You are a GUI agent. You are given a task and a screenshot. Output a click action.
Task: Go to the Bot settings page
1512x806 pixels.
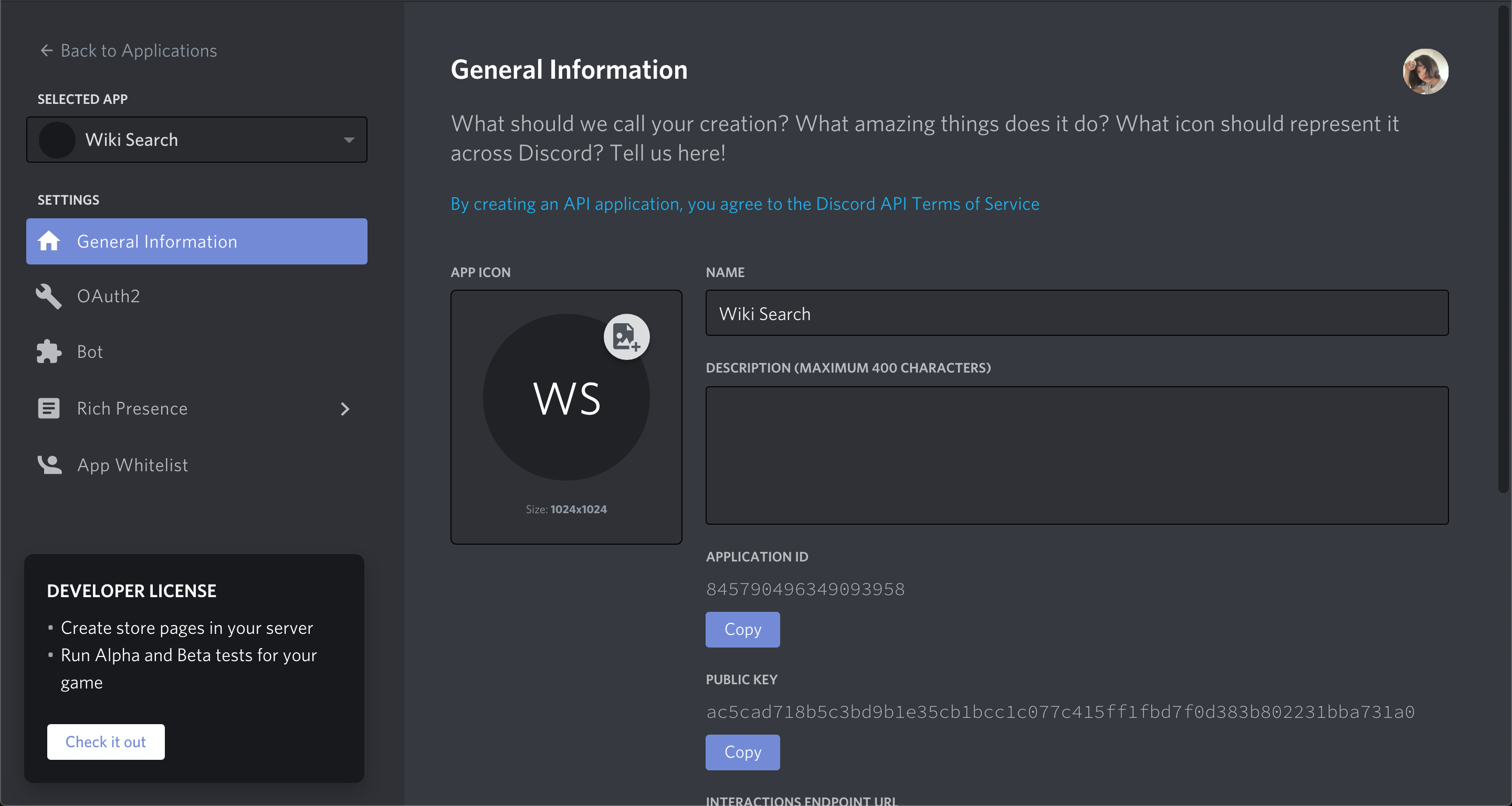click(90, 352)
